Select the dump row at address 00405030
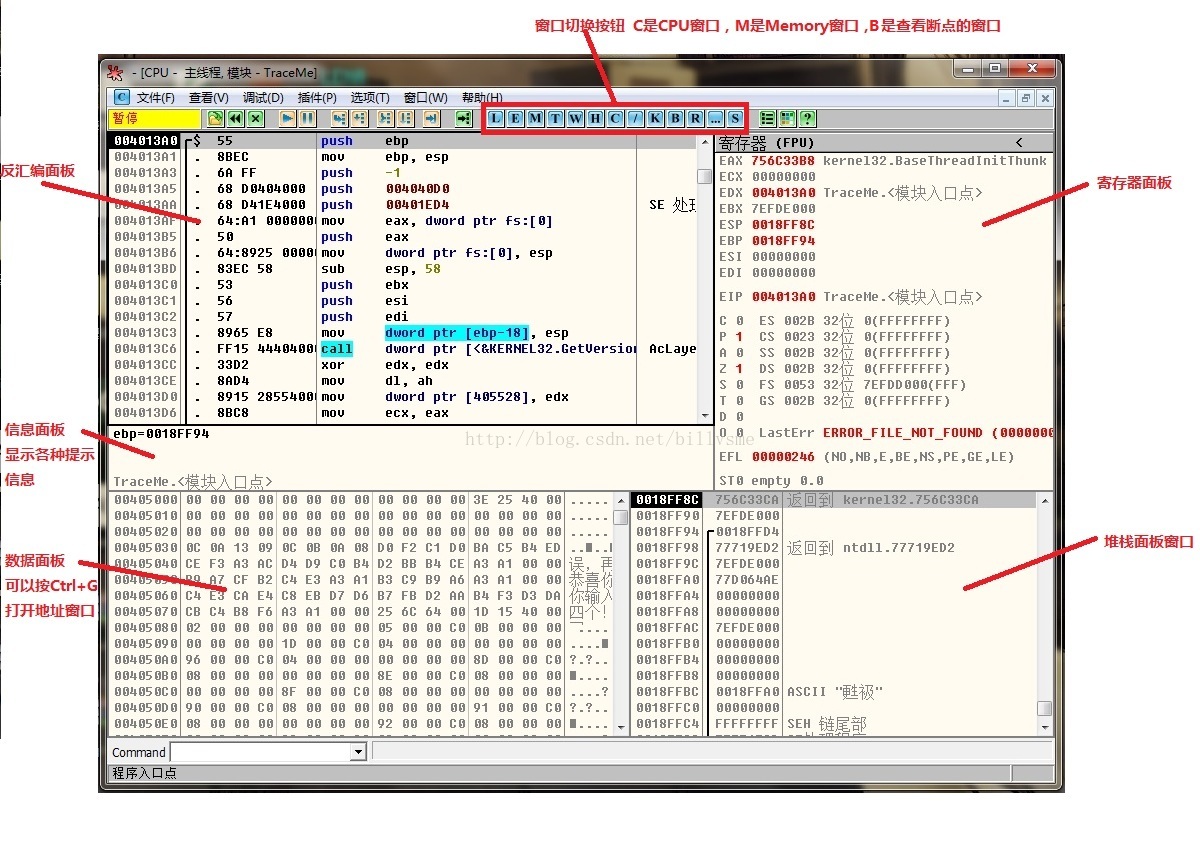 360,547
